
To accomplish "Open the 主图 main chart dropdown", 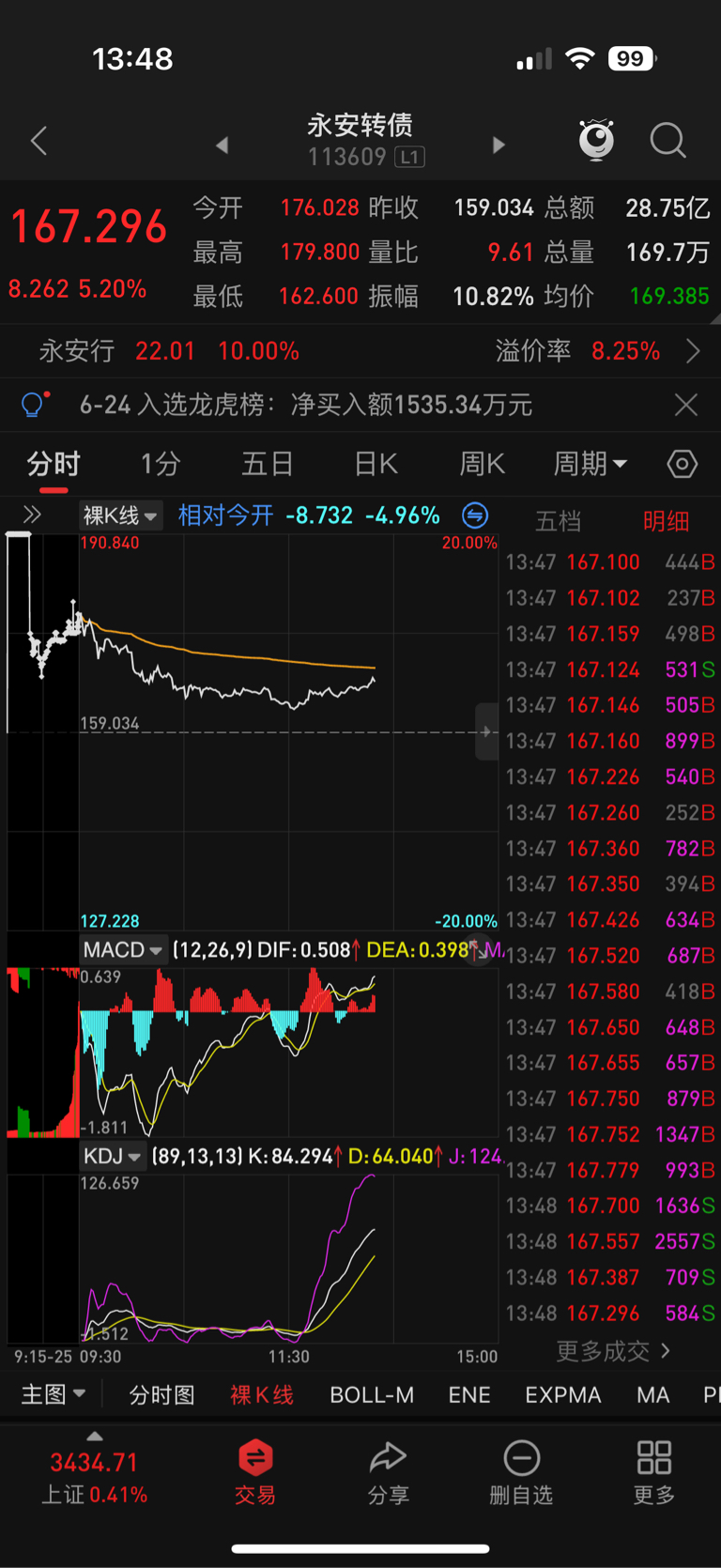I will click(x=54, y=1394).
